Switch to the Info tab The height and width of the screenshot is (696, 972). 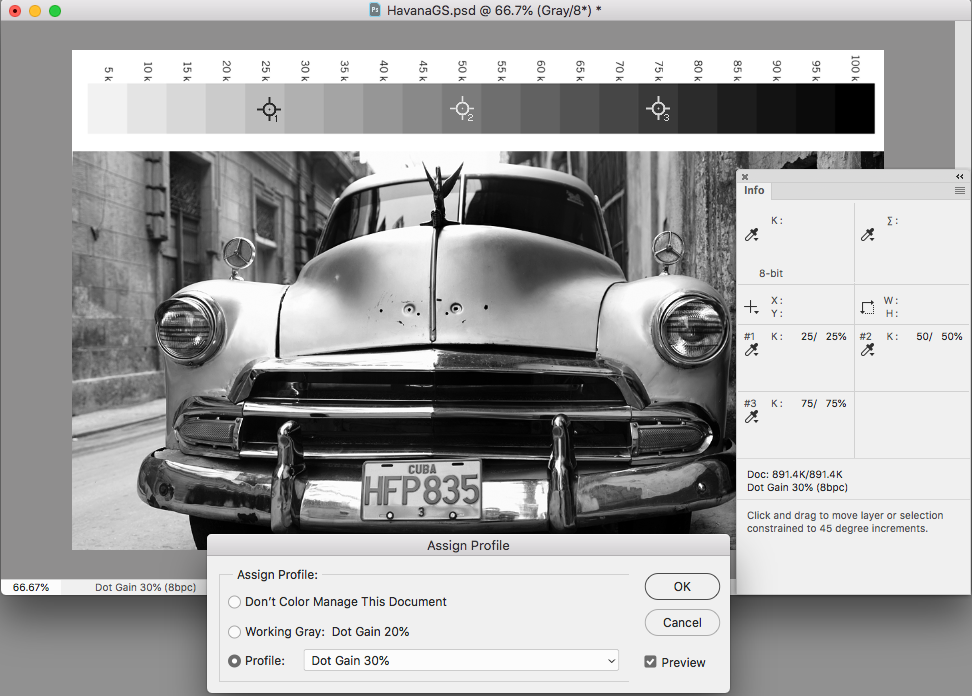click(x=754, y=190)
